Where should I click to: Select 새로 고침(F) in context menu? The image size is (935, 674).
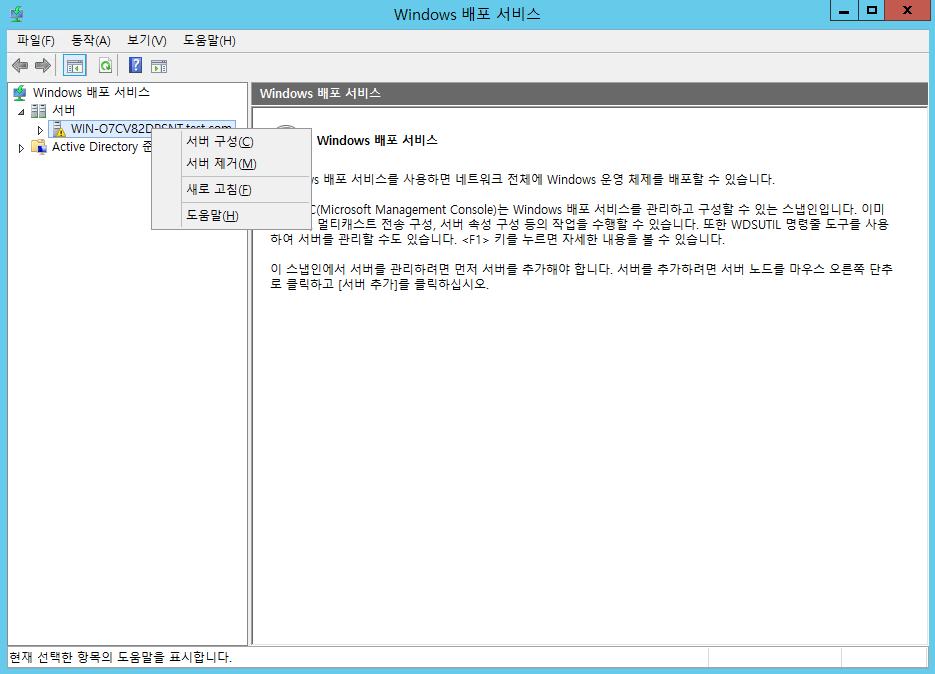point(218,189)
